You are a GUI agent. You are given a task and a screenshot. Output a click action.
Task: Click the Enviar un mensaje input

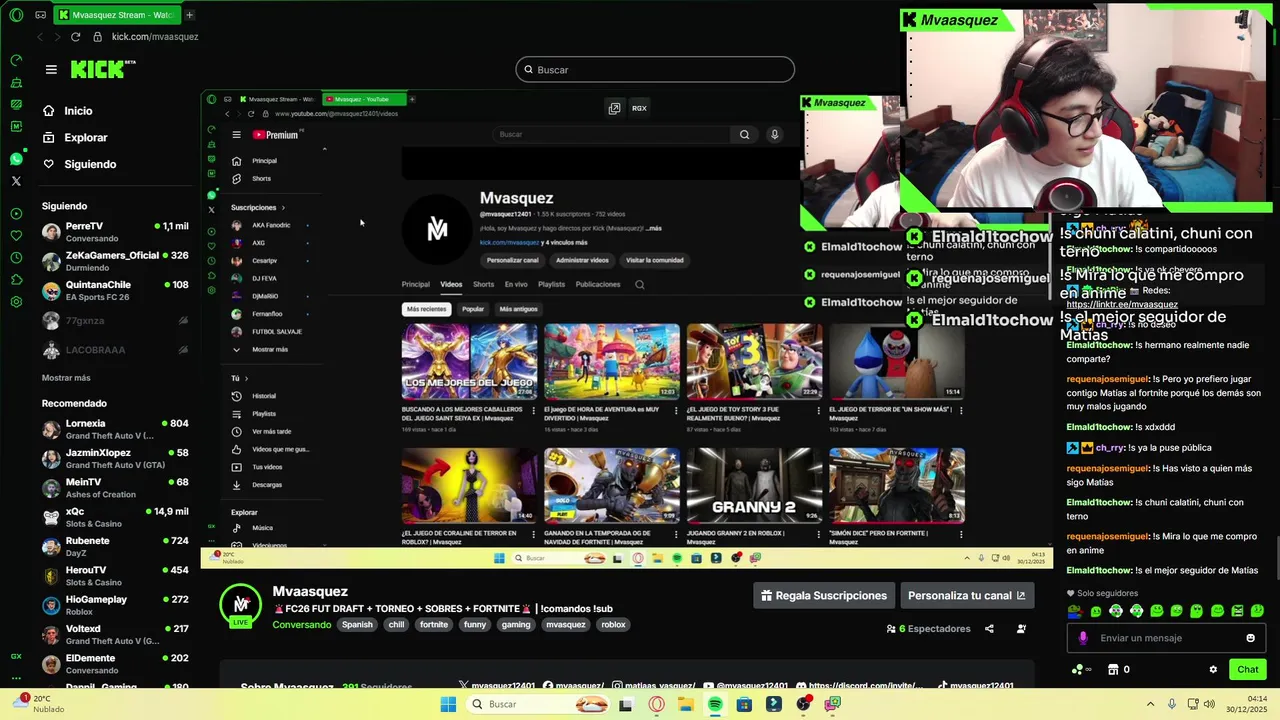tap(1165, 638)
